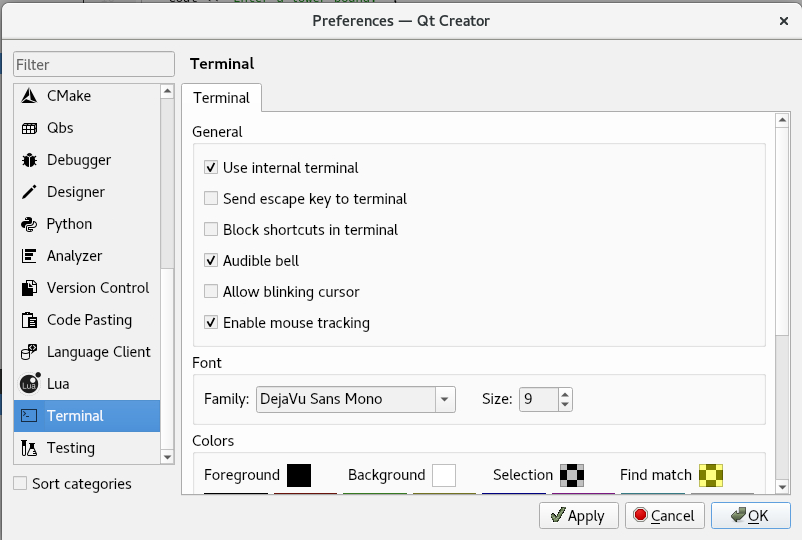The image size is (802, 540).
Task: Select the Terminal settings label
Action: pyautogui.click(x=75, y=416)
